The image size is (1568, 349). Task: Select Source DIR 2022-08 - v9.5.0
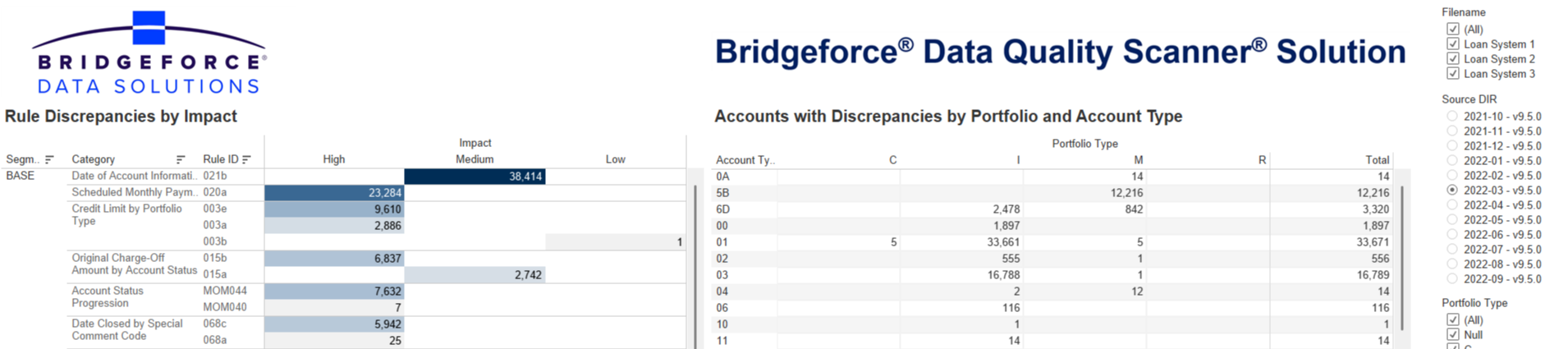(x=1452, y=264)
